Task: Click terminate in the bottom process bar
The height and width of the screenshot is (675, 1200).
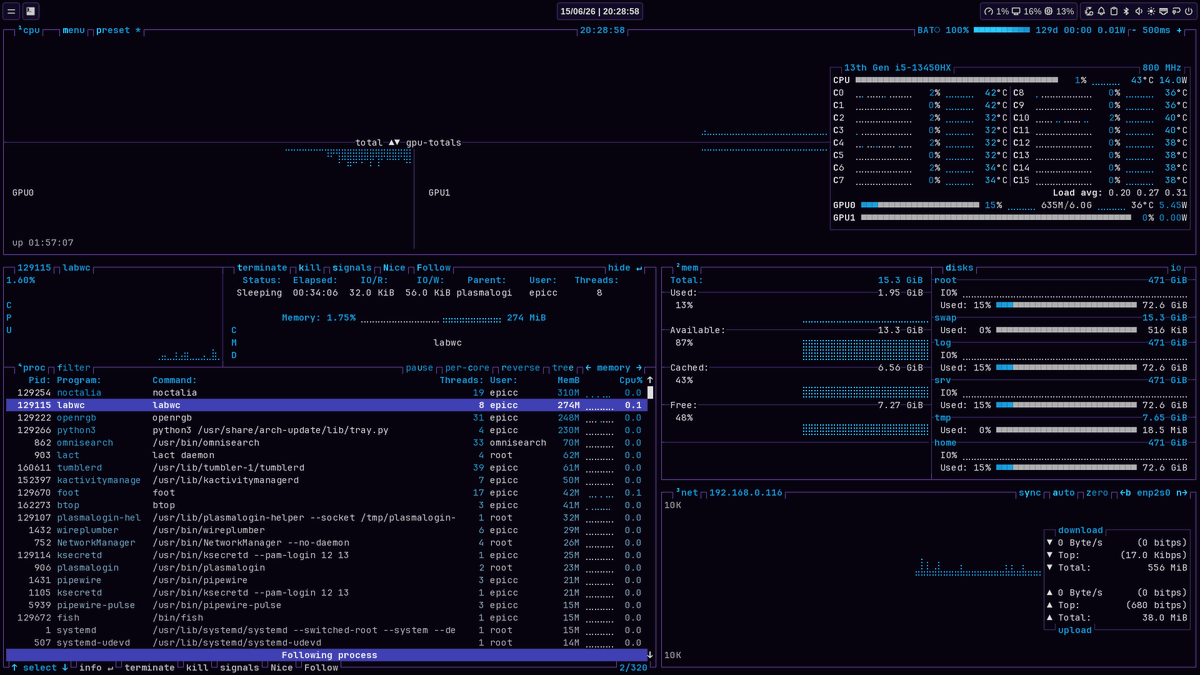Action: click(149, 668)
